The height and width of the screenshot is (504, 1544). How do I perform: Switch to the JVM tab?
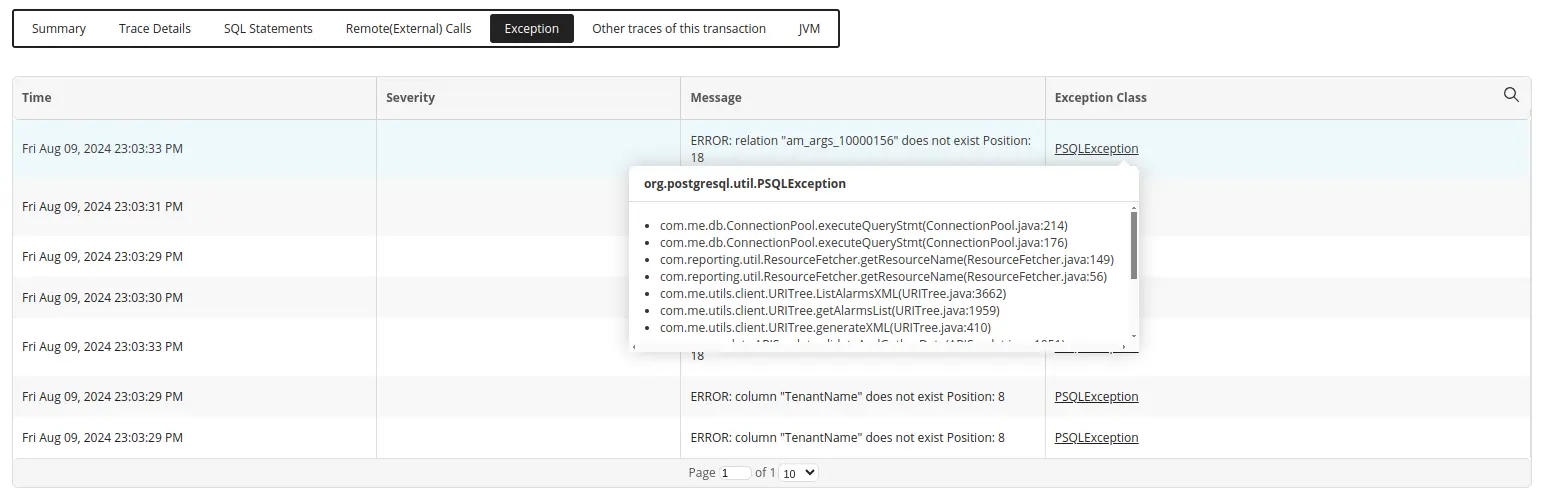pos(809,29)
